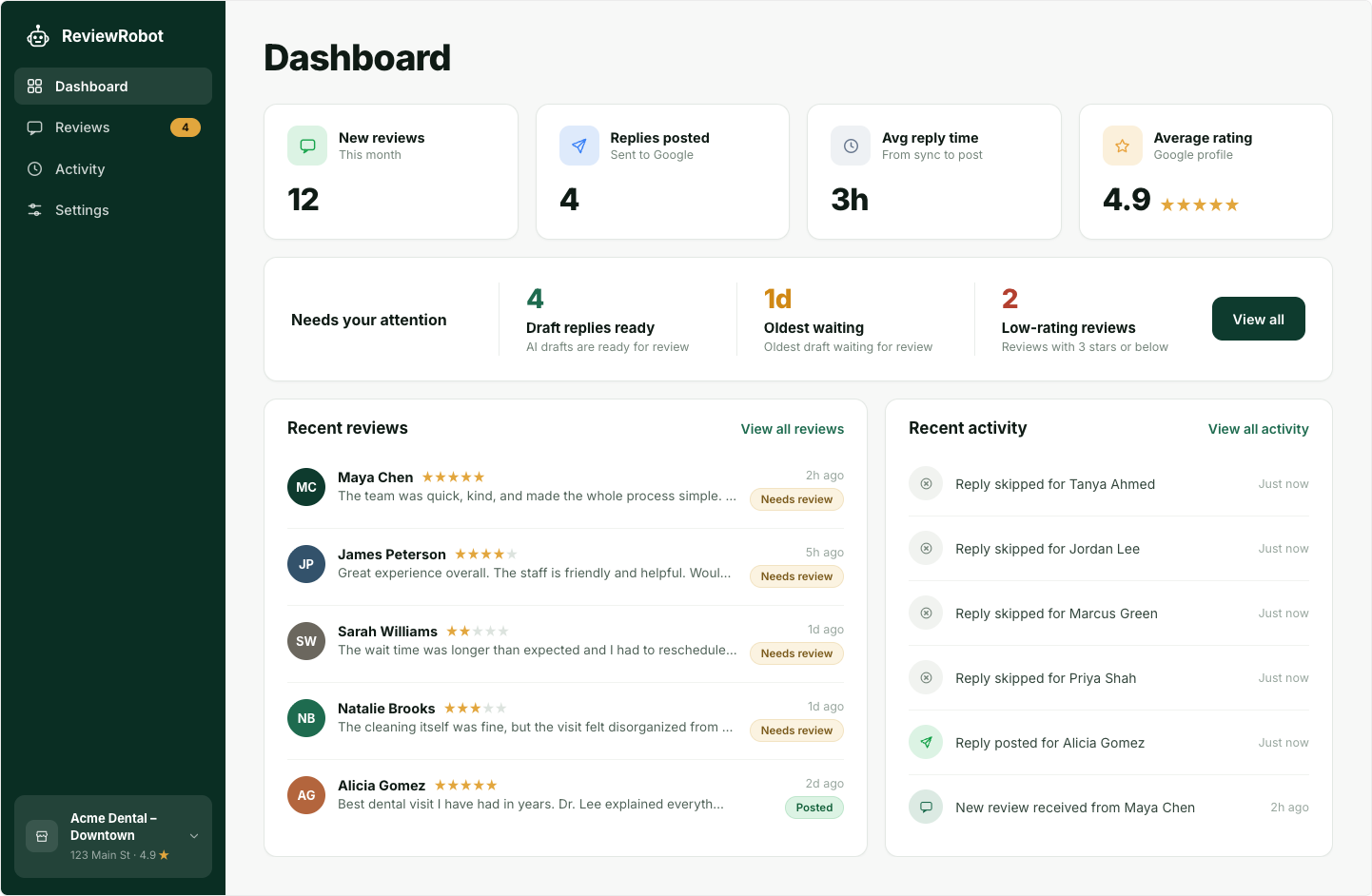
Task: Click the Low-rating reviews stat
Action: (x=1085, y=320)
